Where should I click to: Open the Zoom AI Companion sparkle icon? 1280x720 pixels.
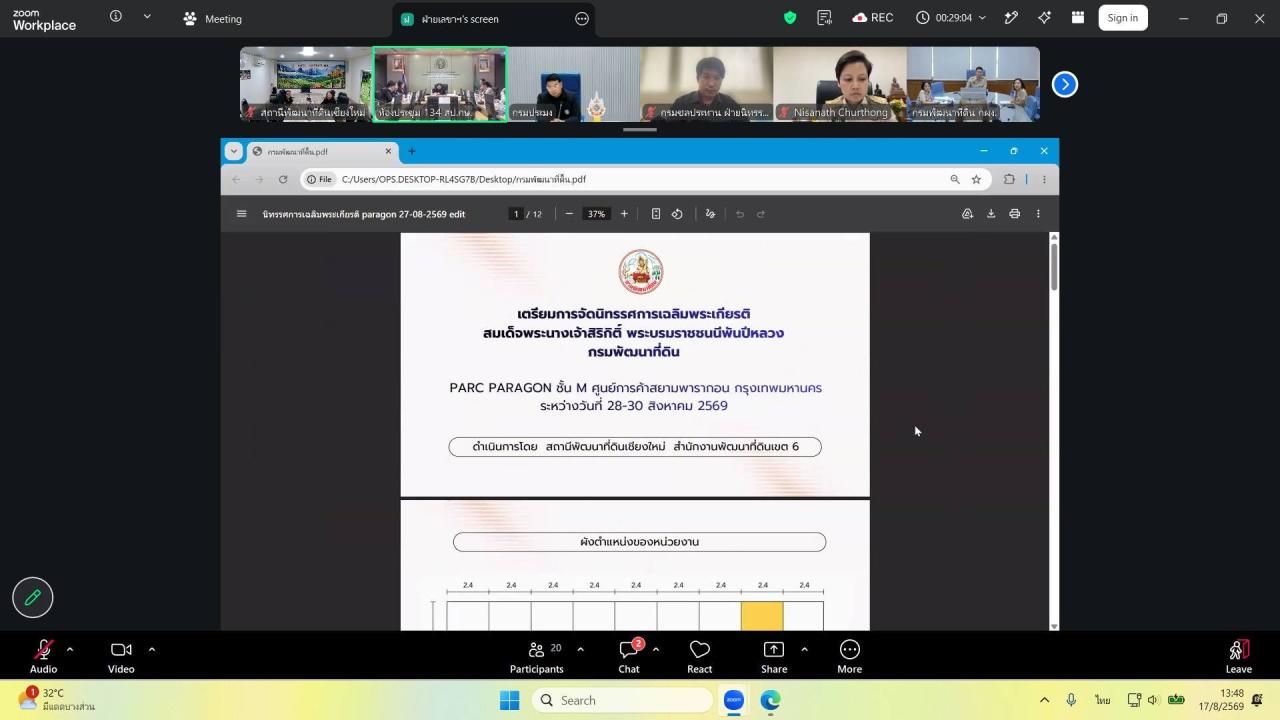click(1044, 18)
